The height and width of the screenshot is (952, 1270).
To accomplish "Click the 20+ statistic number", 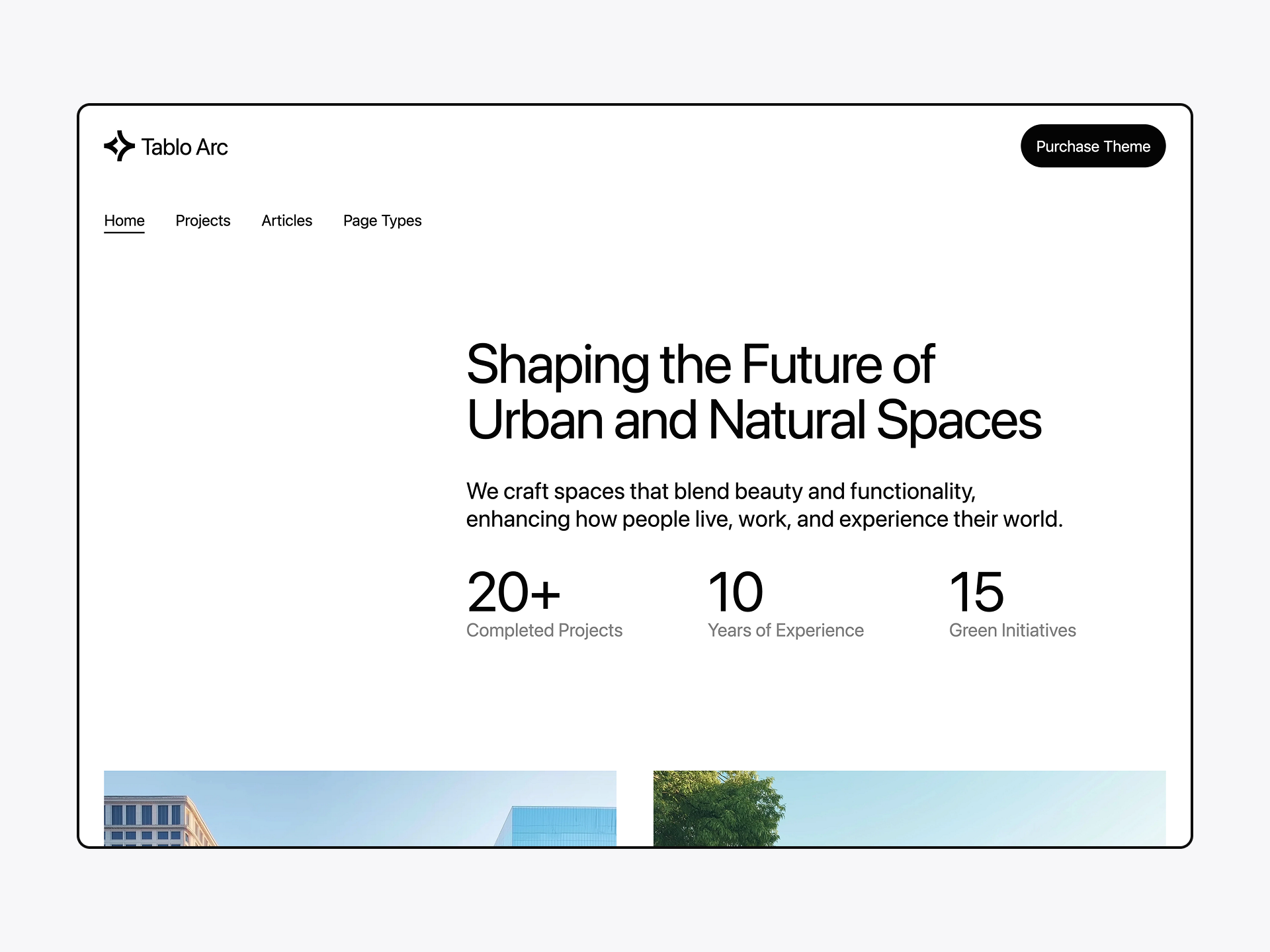I will pos(513,592).
